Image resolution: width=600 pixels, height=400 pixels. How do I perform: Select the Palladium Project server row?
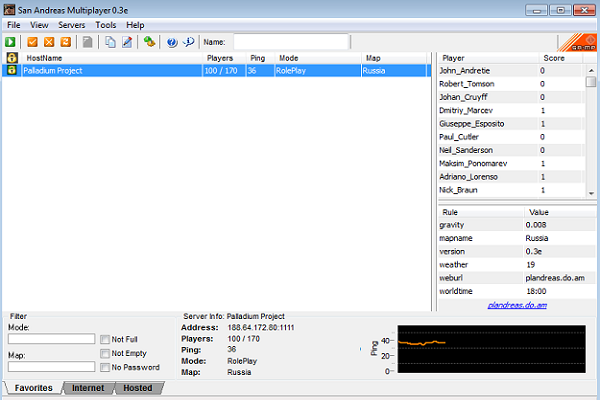(x=216, y=70)
